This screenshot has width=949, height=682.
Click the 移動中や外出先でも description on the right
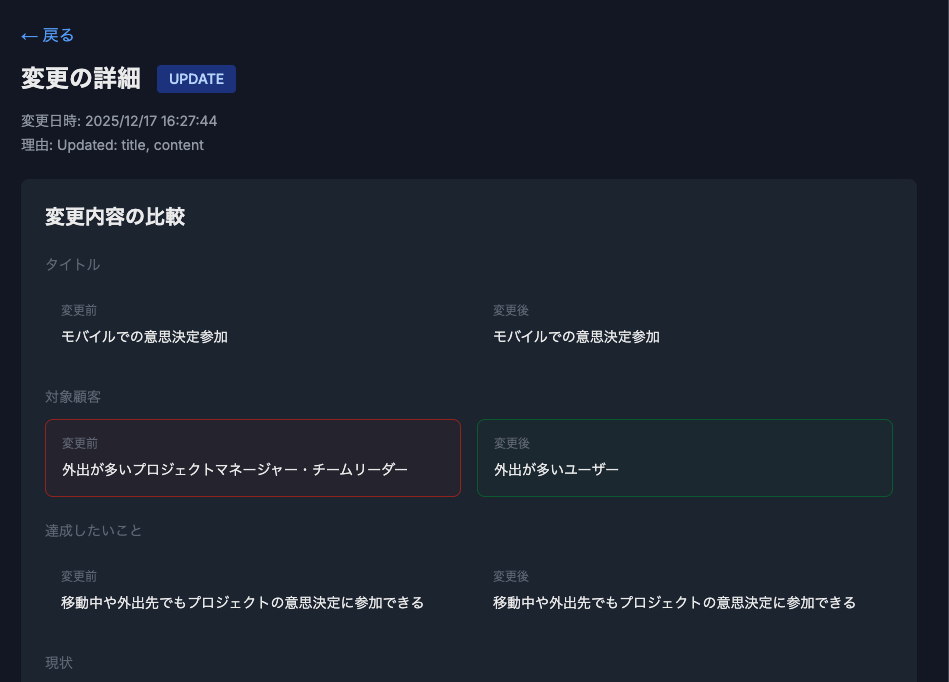(674, 603)
